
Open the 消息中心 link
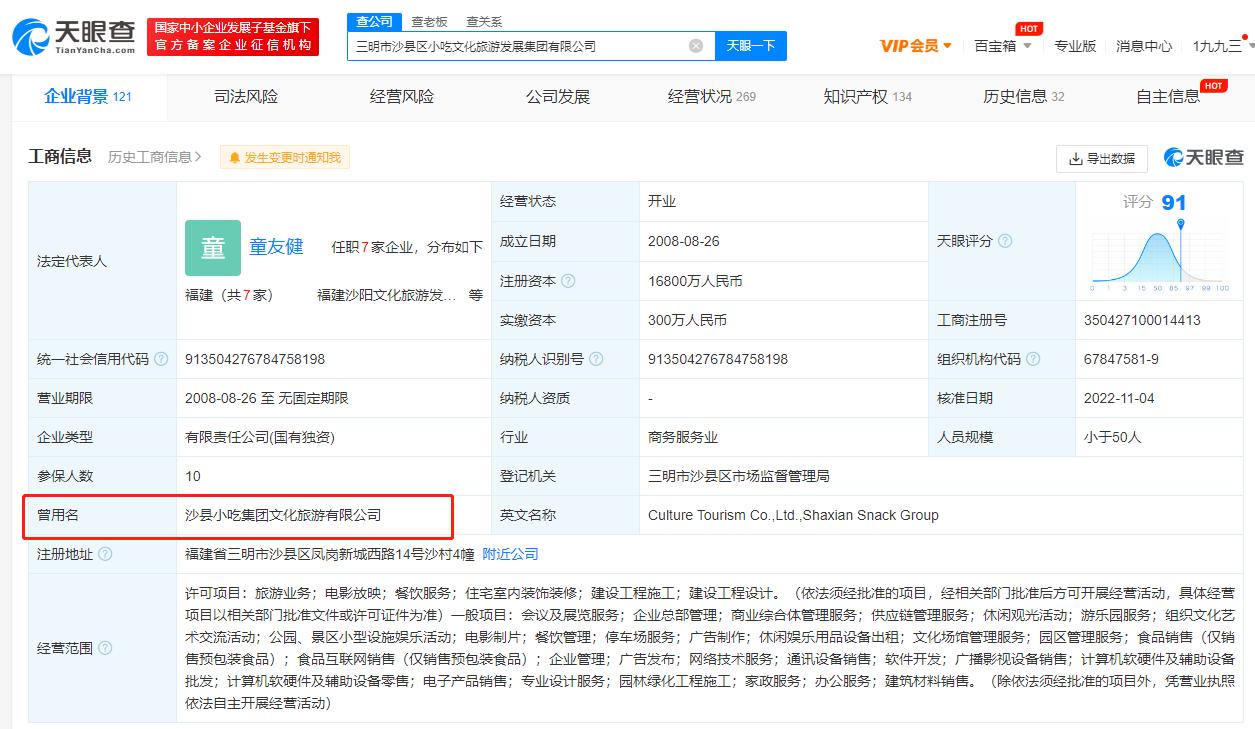coord(1144,46)
